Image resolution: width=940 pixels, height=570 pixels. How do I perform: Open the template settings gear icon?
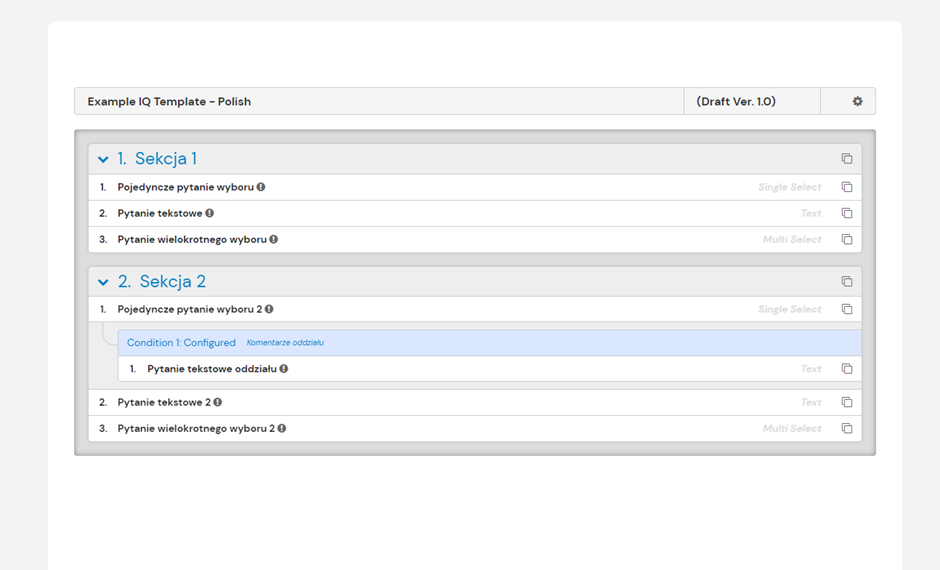pyautogui.click(x=857, y=102)
